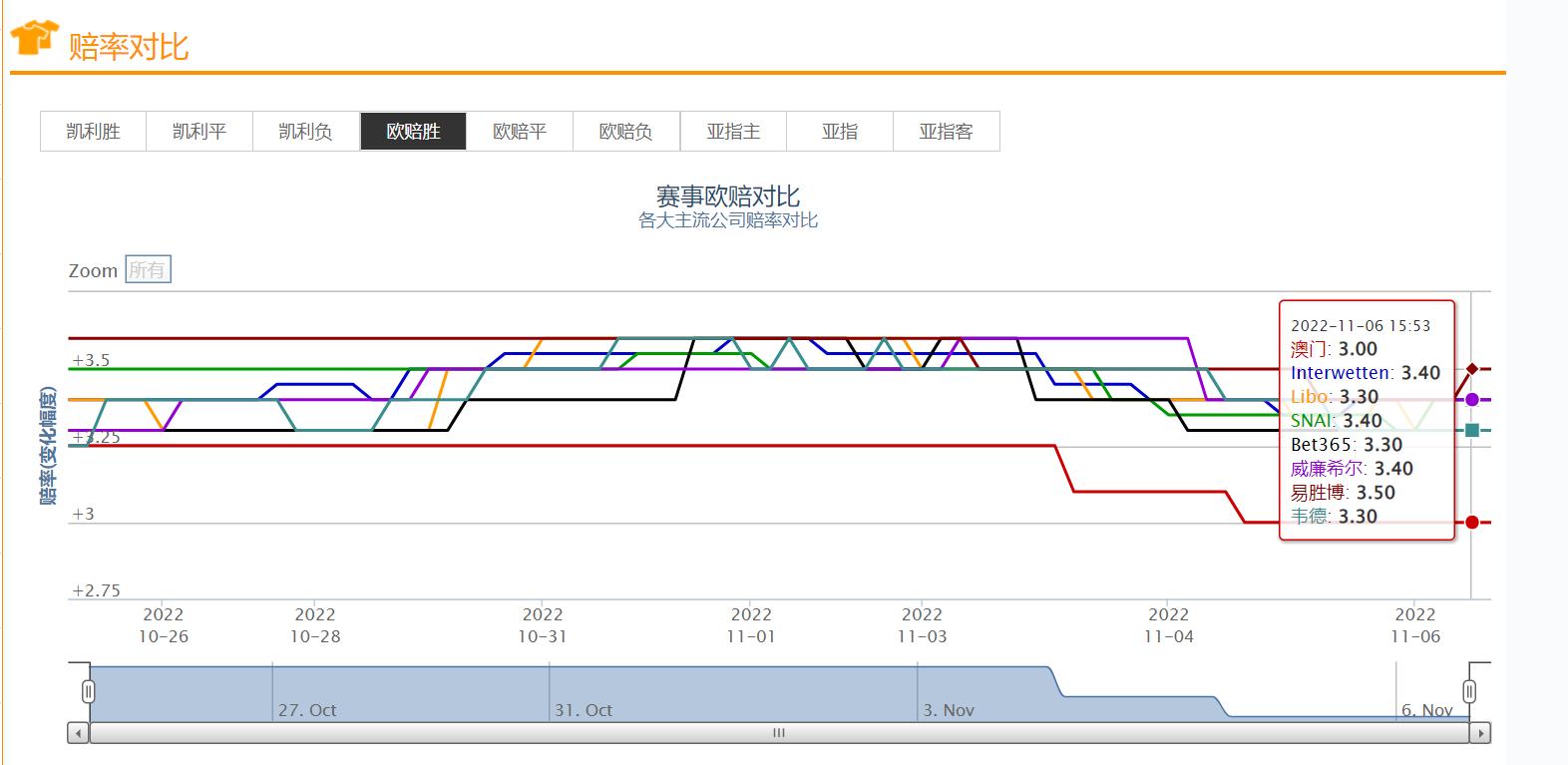1568x765 pixels.
Task: Click the teal square marker on chart
Action: click(1472, 430)
